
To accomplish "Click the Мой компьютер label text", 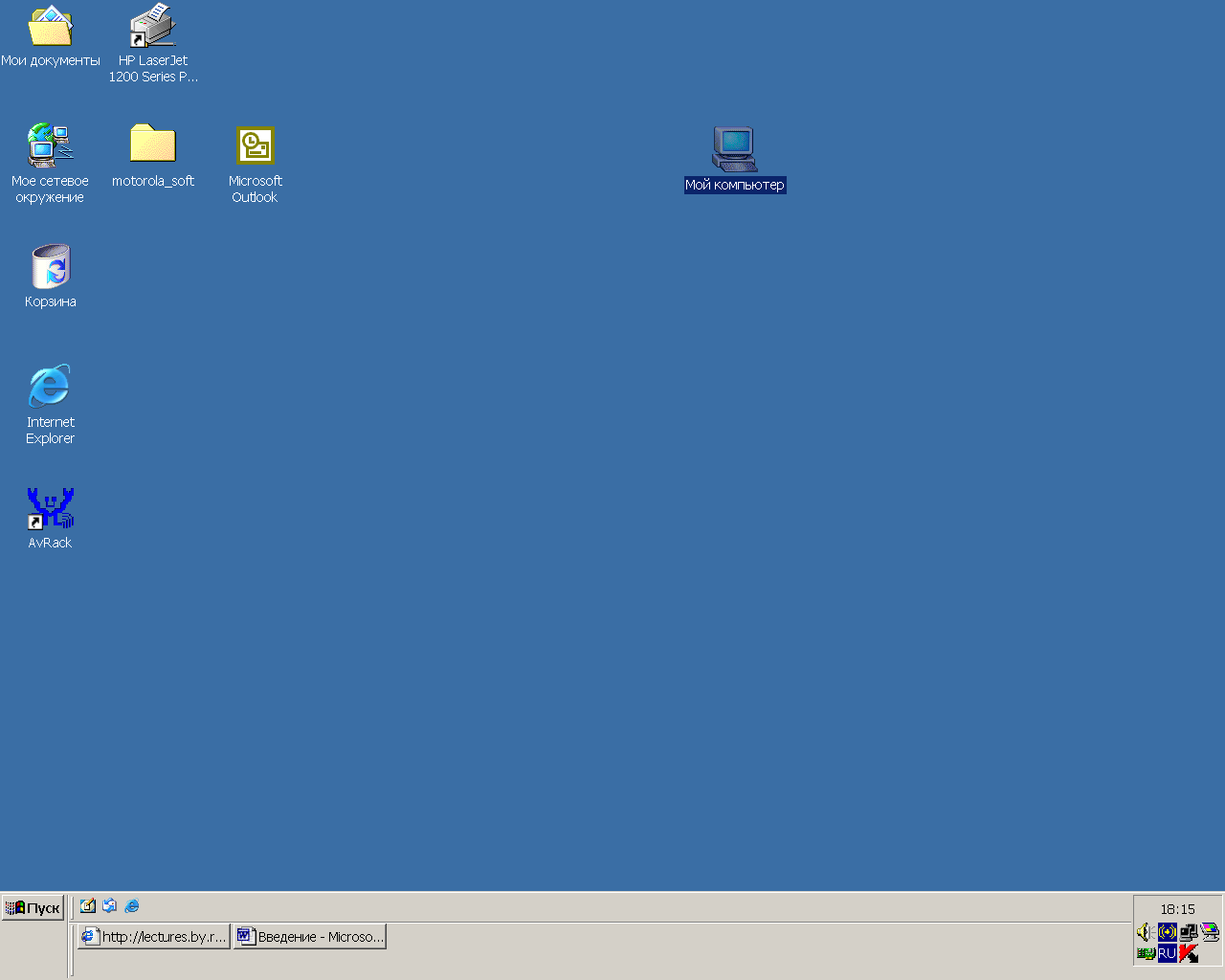I will (x=735, y=185).
